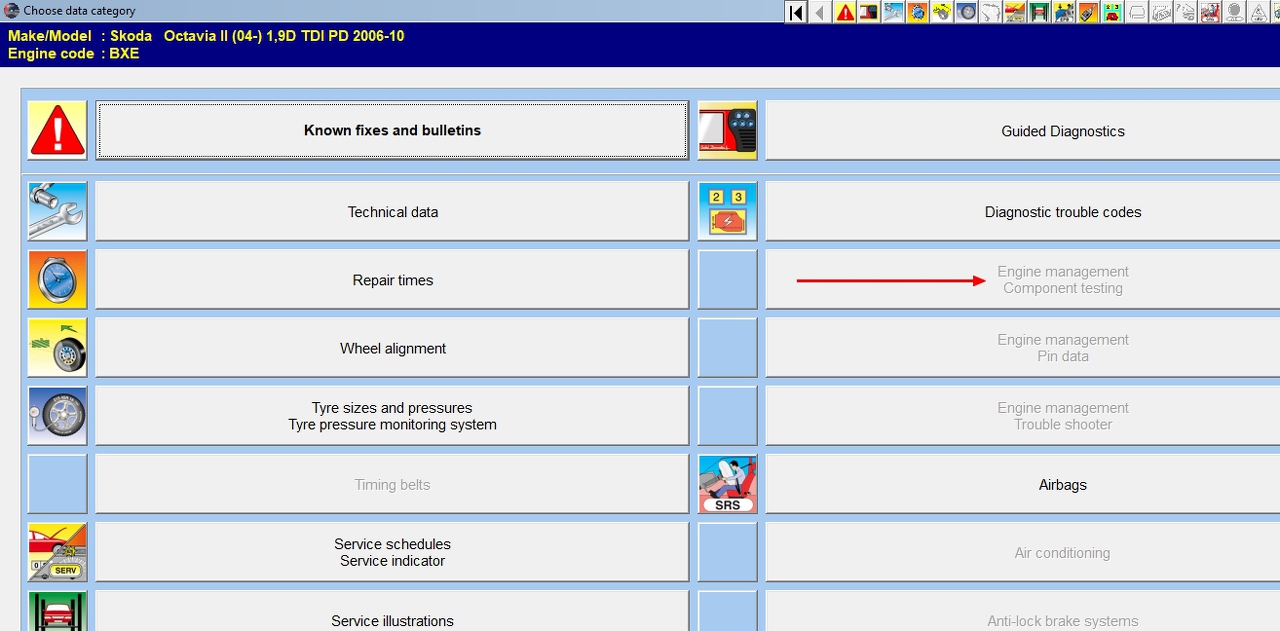
Task: Open repair times via toolbar clock icon
Action: click(918, 12)
